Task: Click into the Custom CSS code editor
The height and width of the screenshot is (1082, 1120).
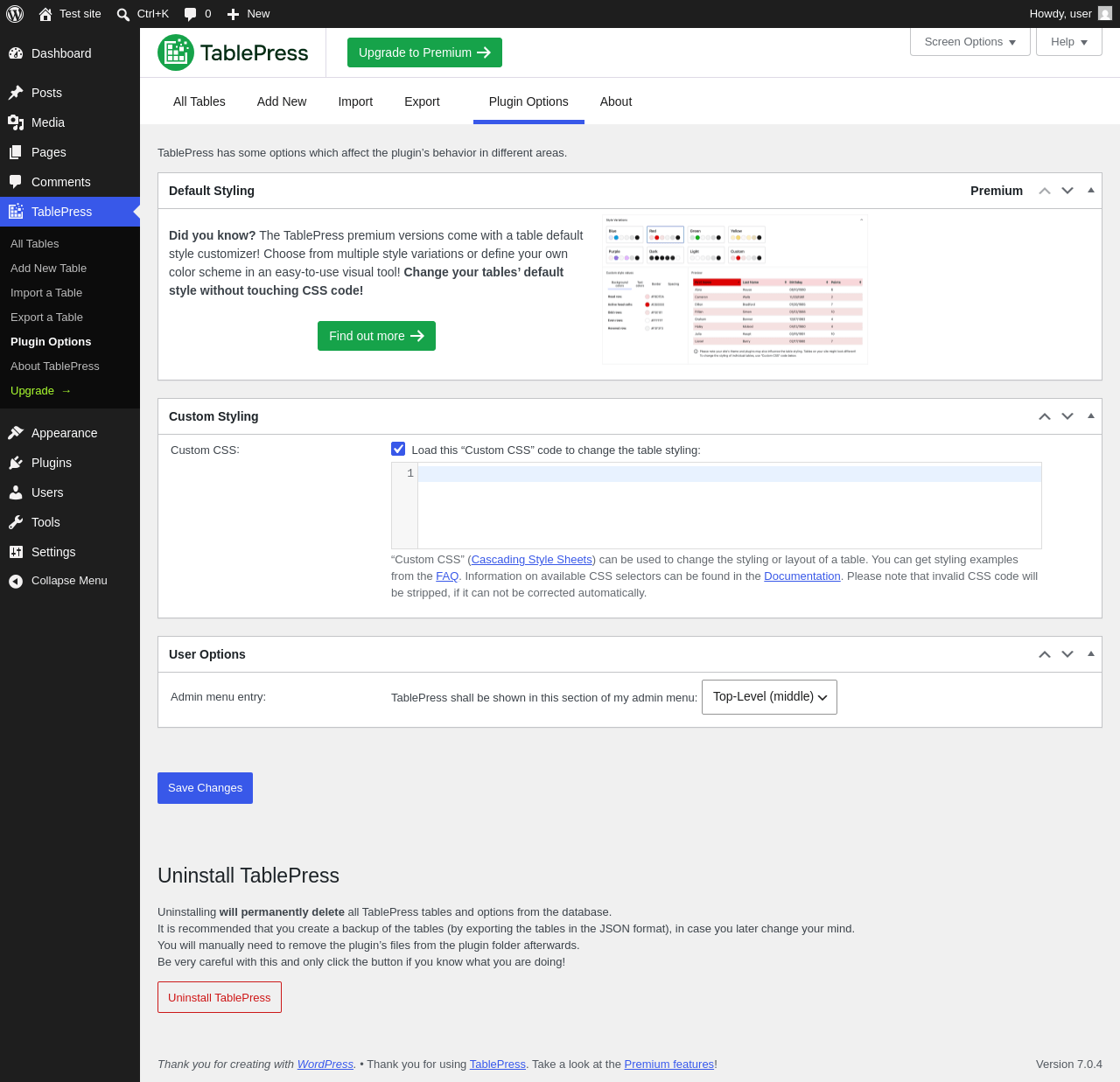Action: (717, 506)
